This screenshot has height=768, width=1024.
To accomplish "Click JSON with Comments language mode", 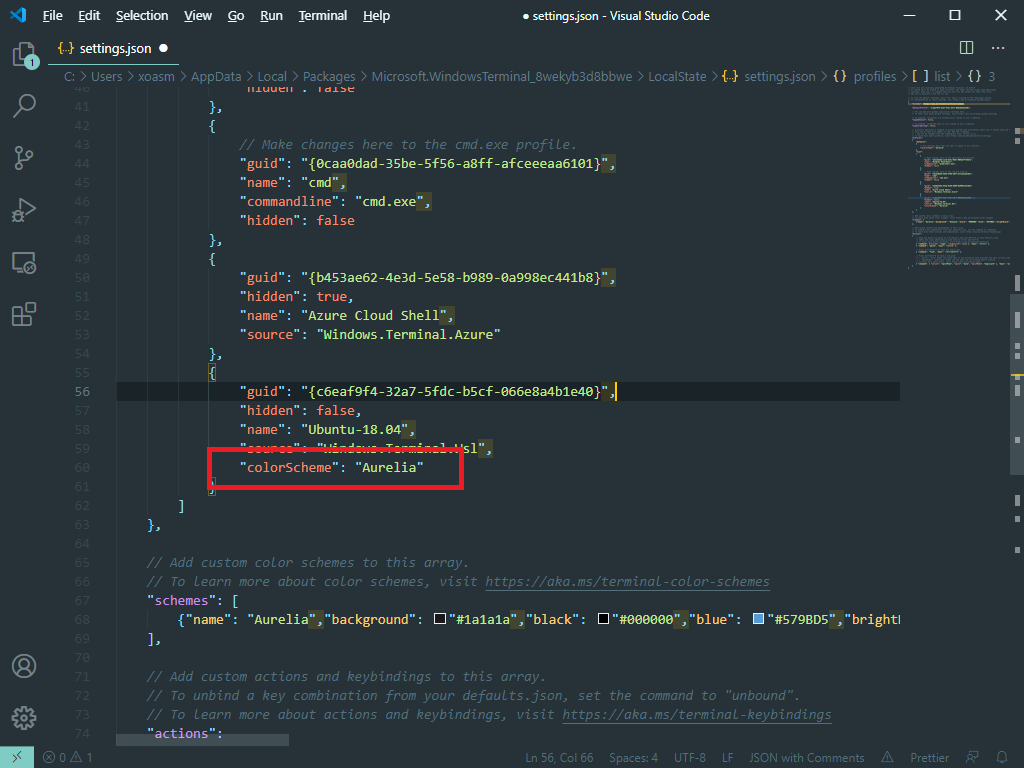I will (x=807, y=758).
